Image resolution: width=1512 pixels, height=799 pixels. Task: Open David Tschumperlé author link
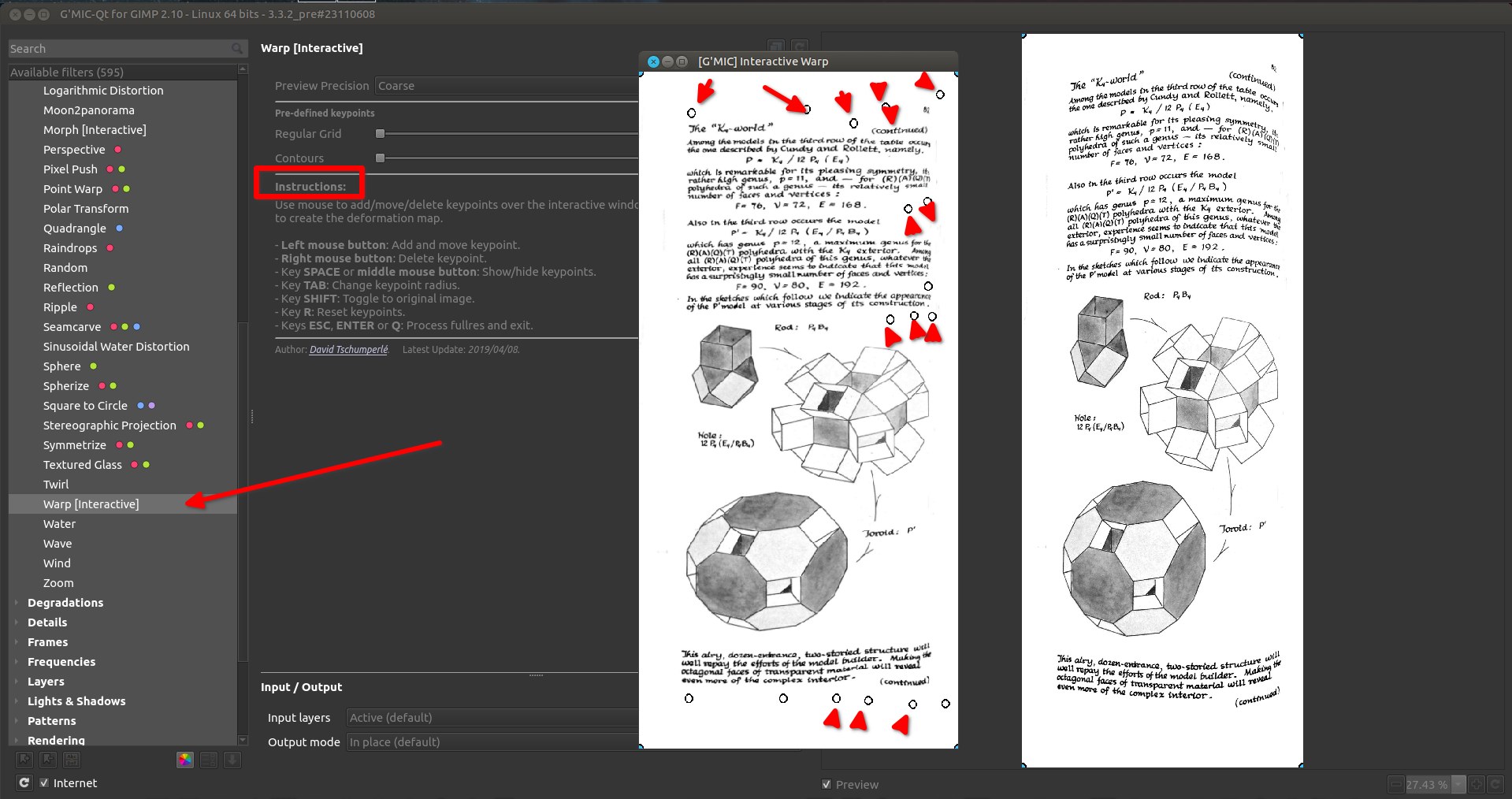click(x=348, y=350)
